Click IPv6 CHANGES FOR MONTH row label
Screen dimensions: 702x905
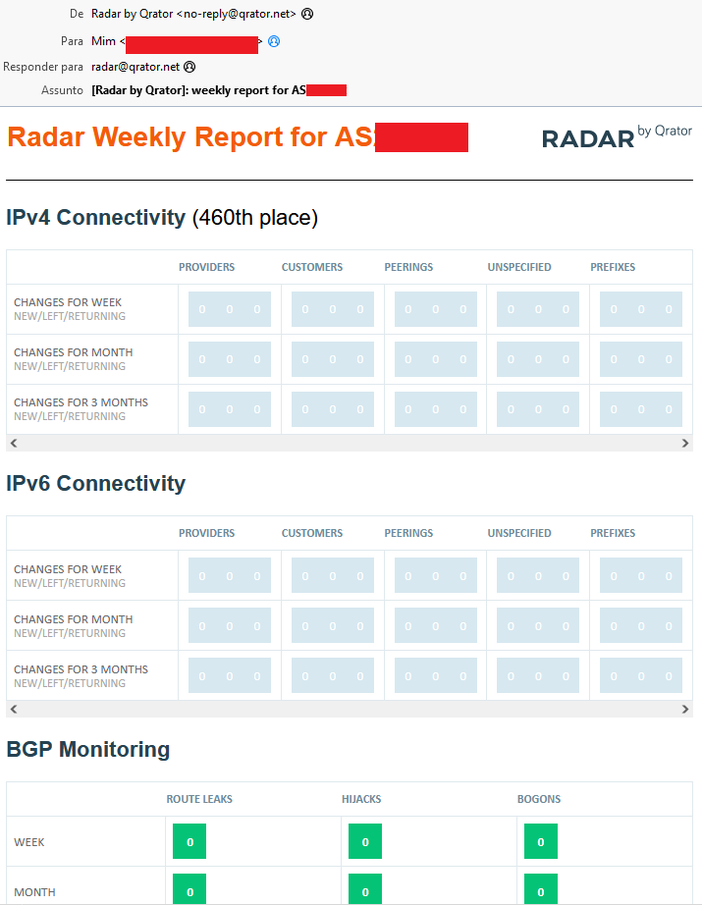pos(73,619)
